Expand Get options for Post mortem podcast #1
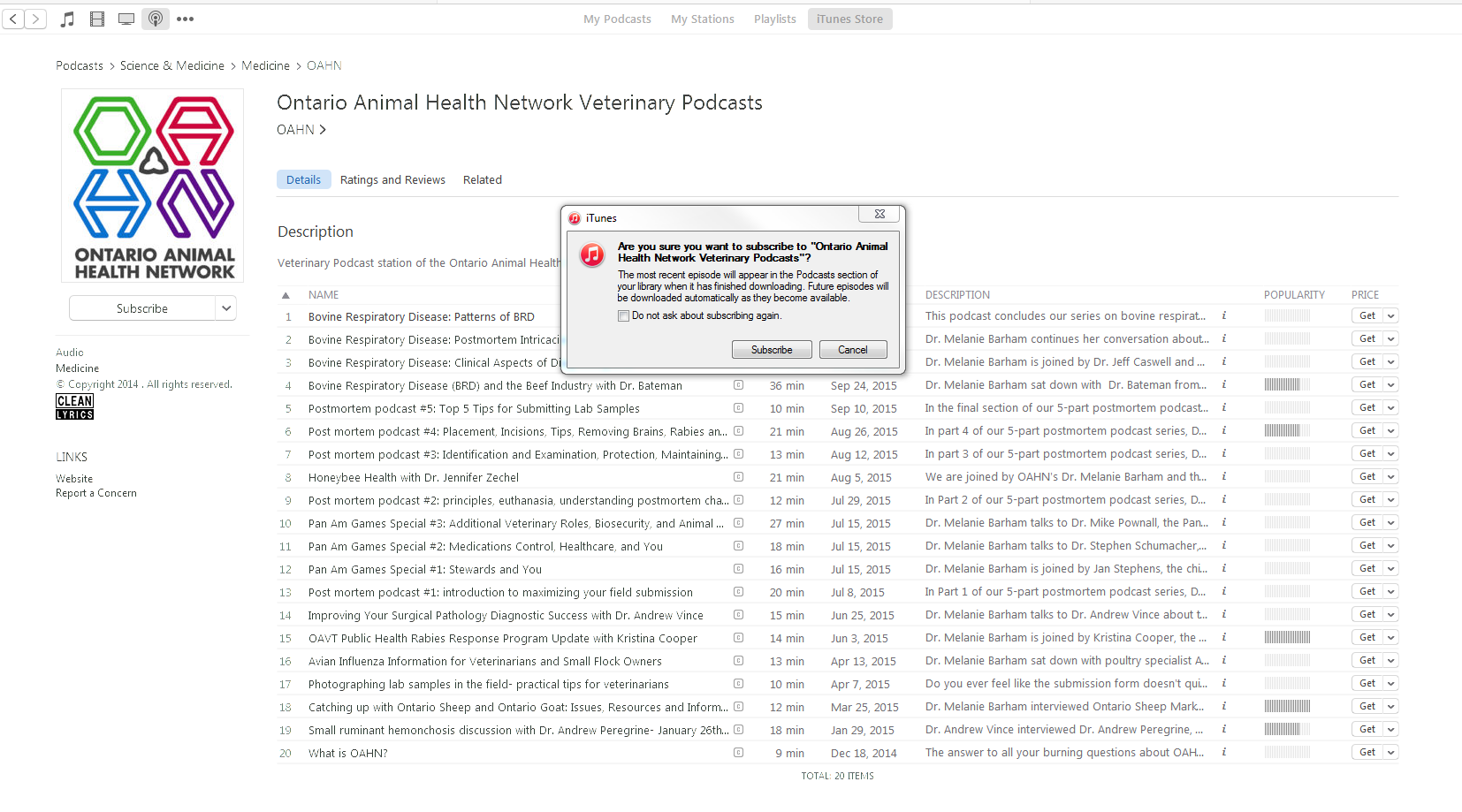Viewport: 1462px width, 812px height. coord(1390,591)
